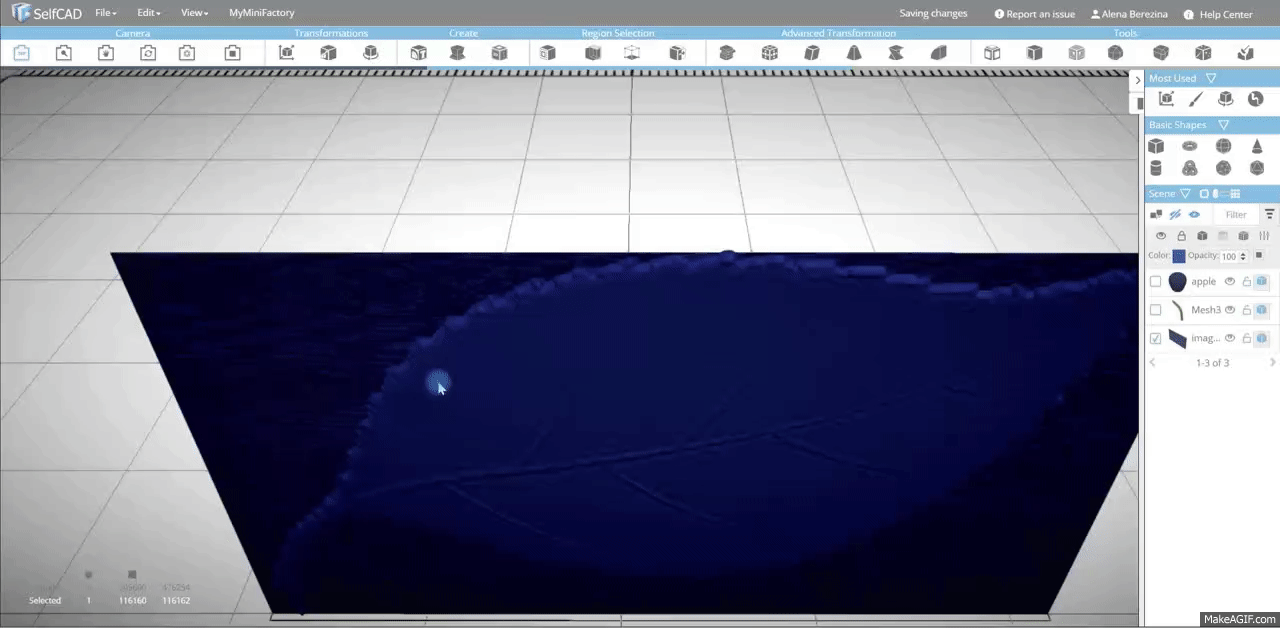Toggle the apple object blue cube icon

pos(1262,282)
